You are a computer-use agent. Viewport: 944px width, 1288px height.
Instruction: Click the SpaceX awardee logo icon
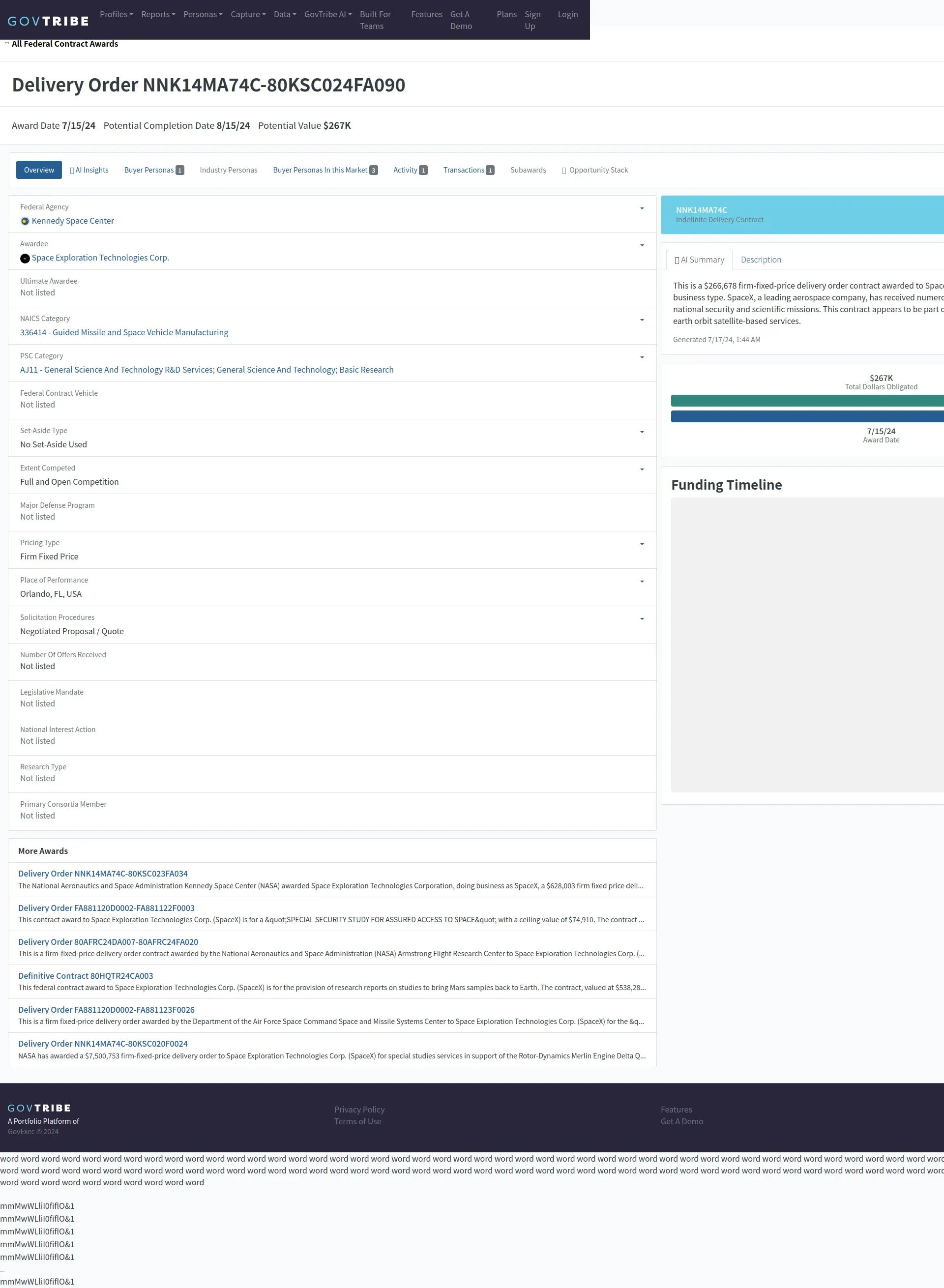point(25,258)
